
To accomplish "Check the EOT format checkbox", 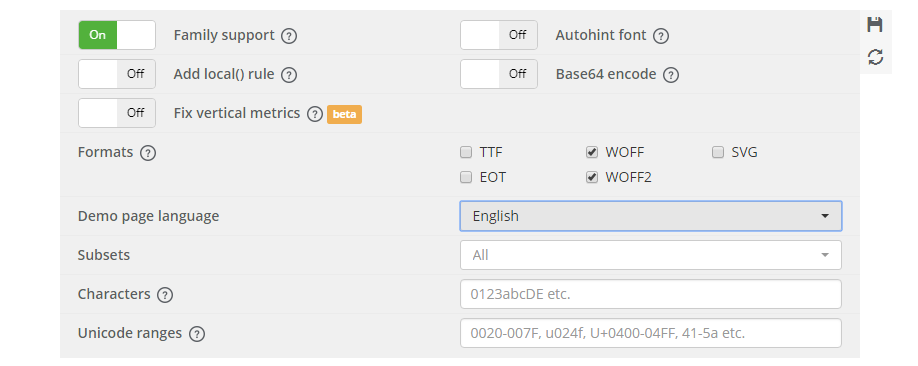I will pyautogui.click(x=466, y=177).
